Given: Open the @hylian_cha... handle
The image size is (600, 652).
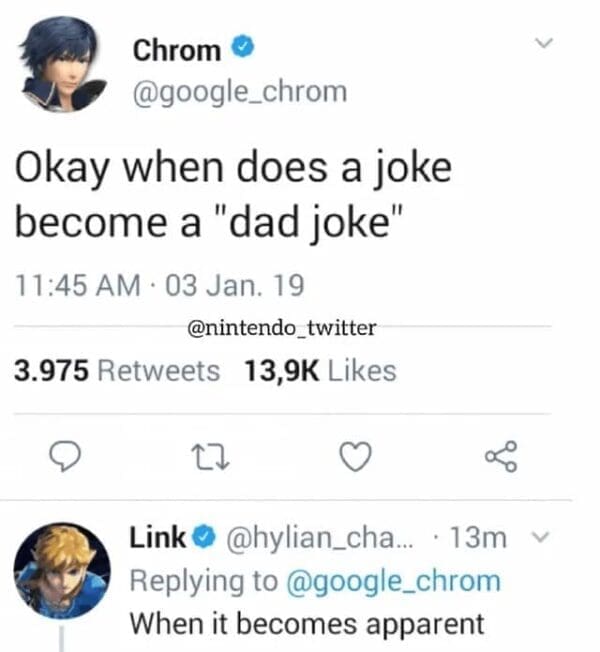Looking at the screenshot, I should point(314,538).
